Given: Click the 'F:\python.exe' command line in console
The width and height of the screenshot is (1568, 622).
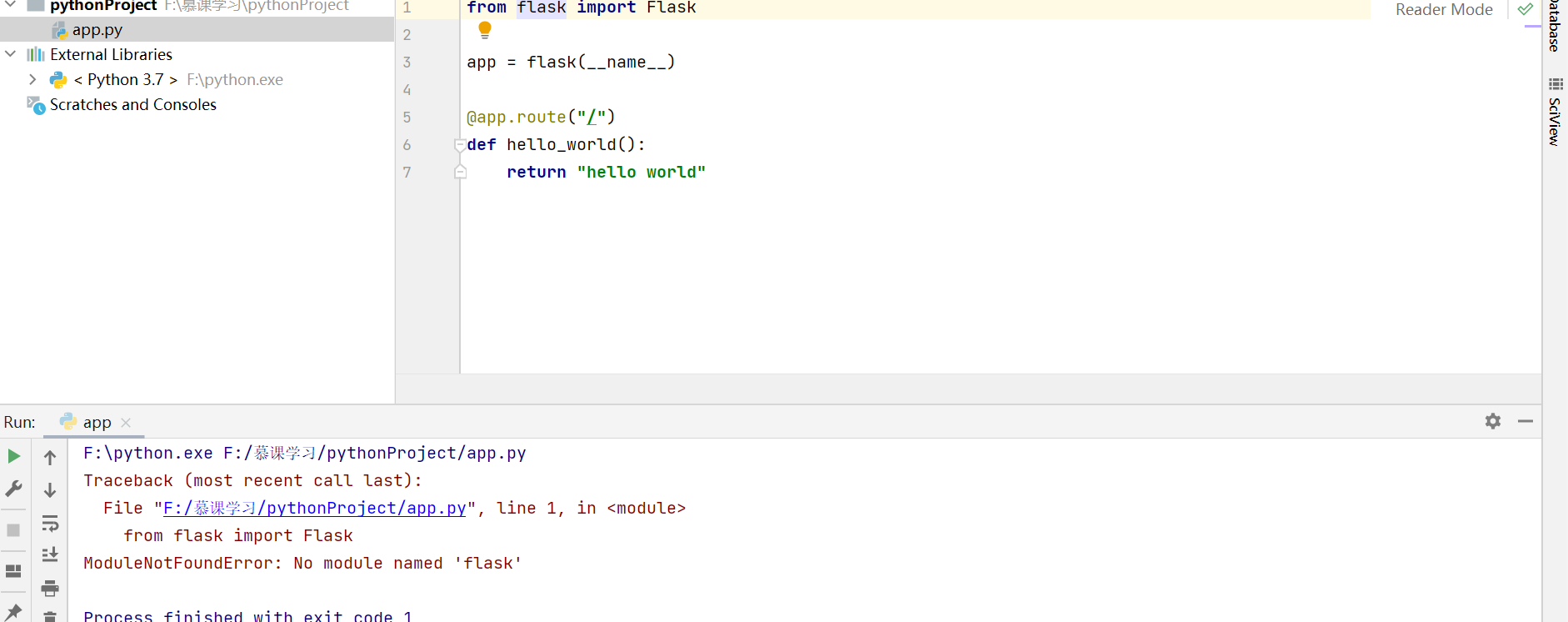Looking at the screenshot, I should [x=304, y=453].
